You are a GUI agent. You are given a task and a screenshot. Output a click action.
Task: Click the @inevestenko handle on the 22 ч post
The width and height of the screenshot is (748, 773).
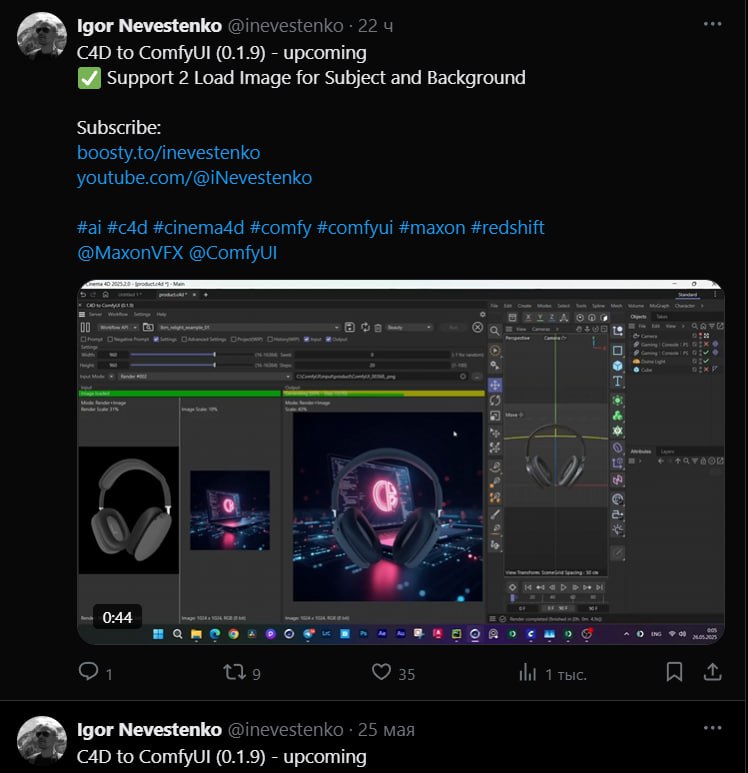click(x=285, y=26)
